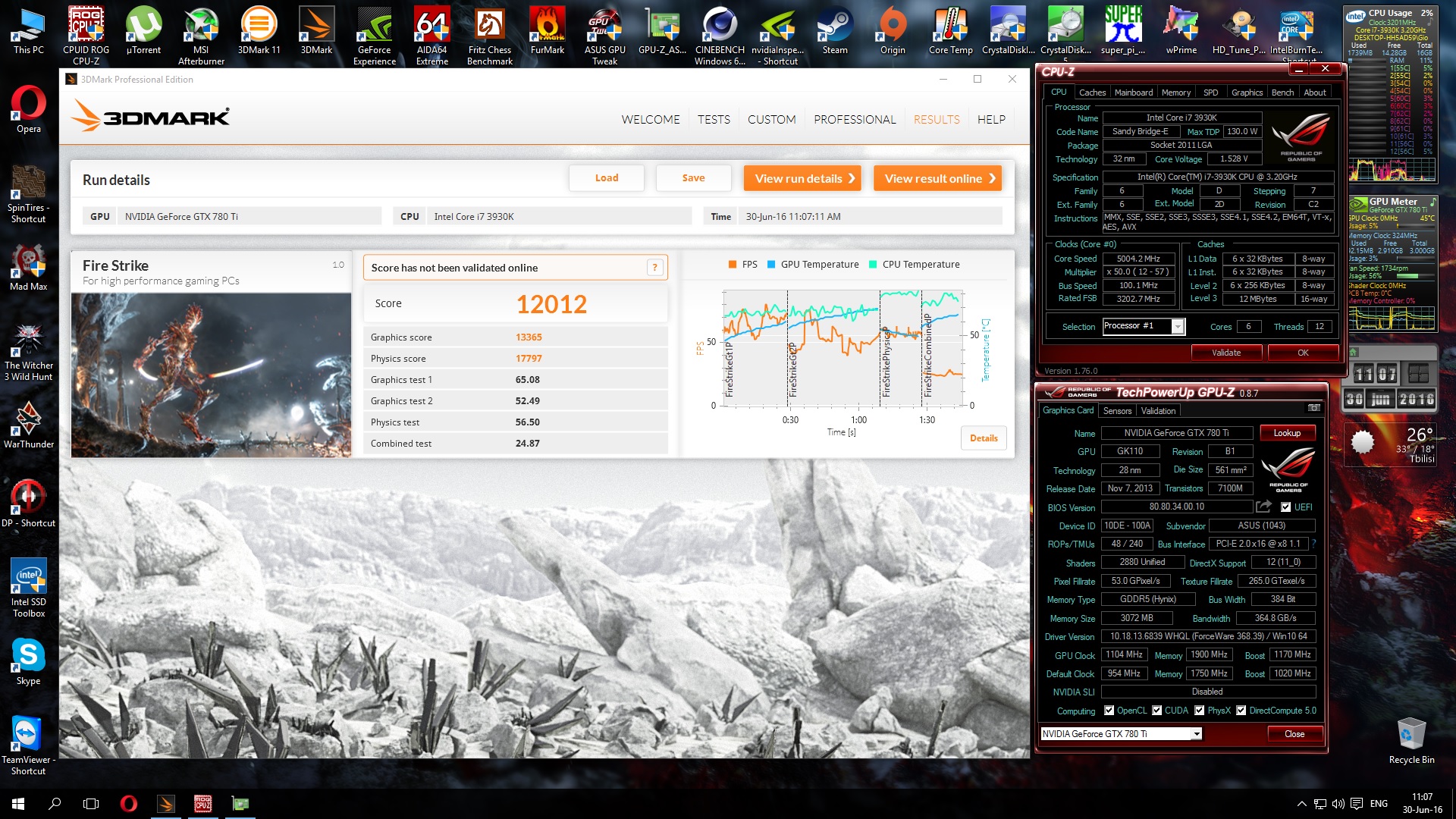Enable the CUDA checkbox in GPU-Z
The image size is (1456, 819).
pyautogui.click(x=1156, y=711)
